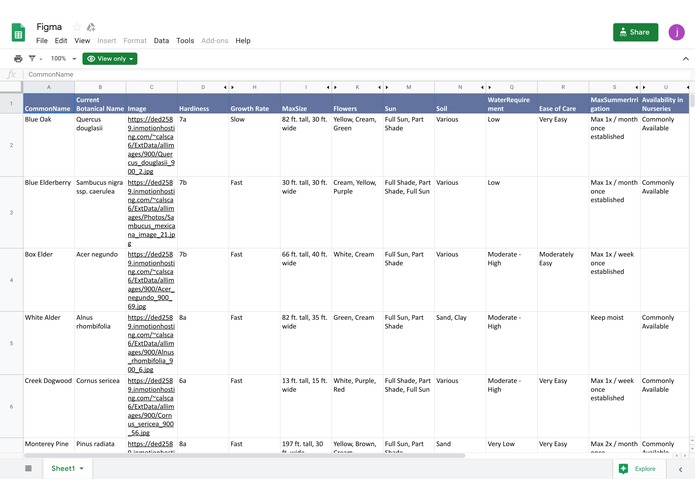
Task: Expand hidden columns after column N
Action: (482, 87)
